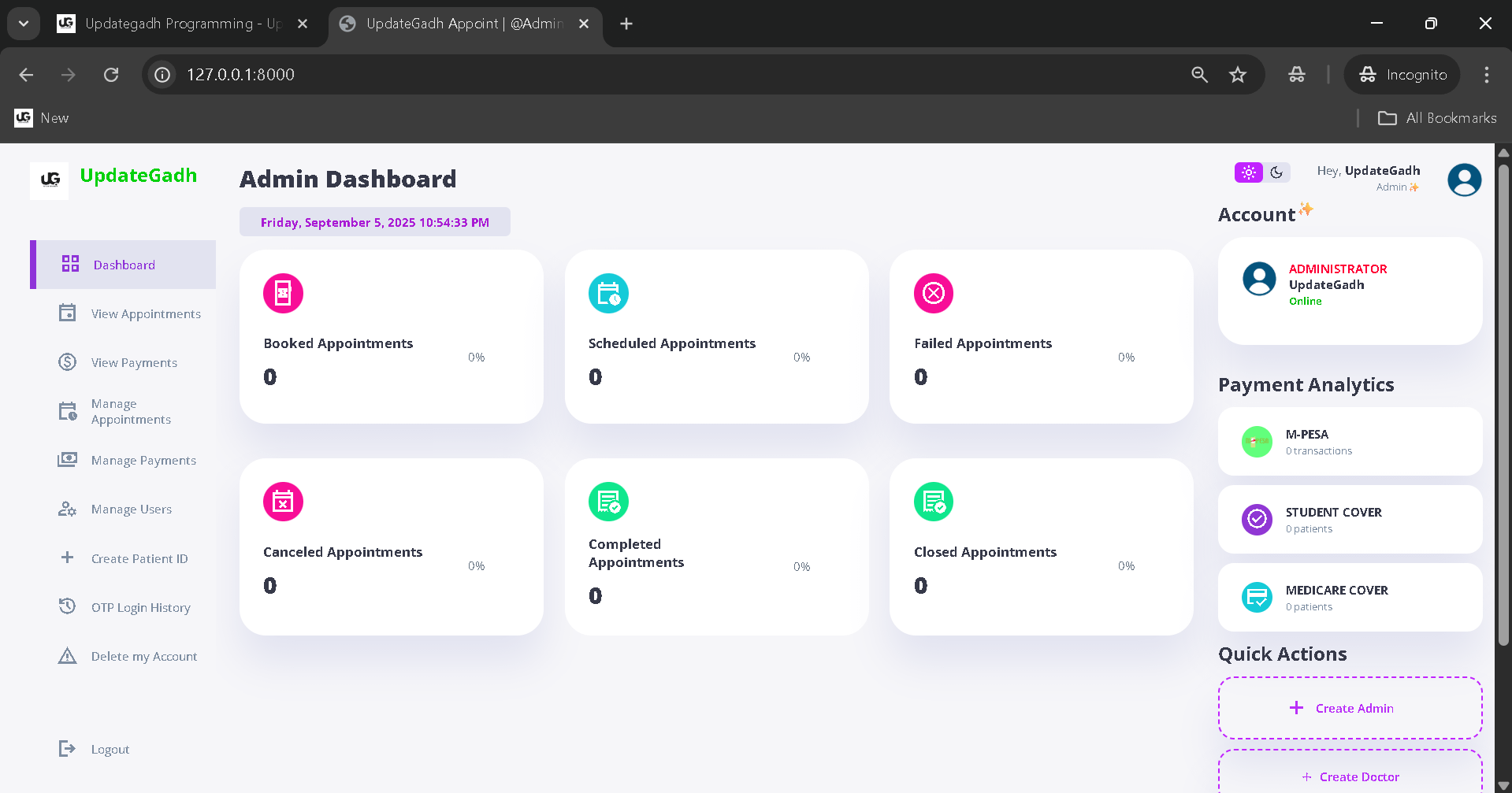Click the OTP Login History icon

pos(68,606)
